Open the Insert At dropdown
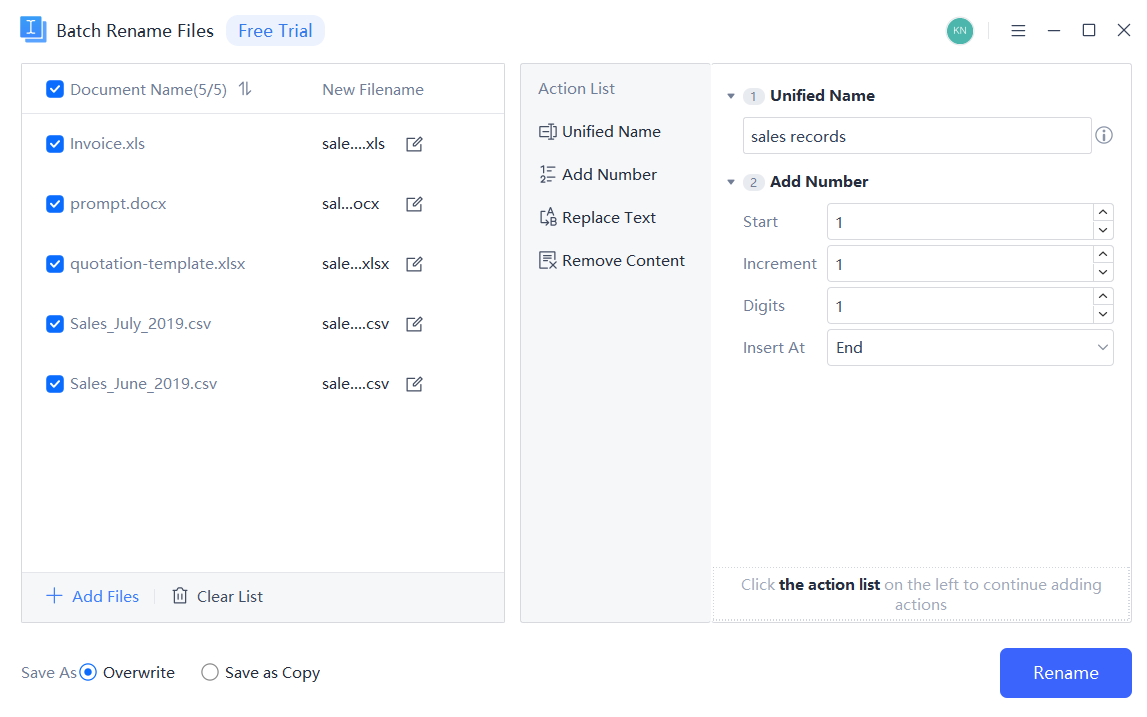This screenshot has width=1147, height=717. coord(970,348)
